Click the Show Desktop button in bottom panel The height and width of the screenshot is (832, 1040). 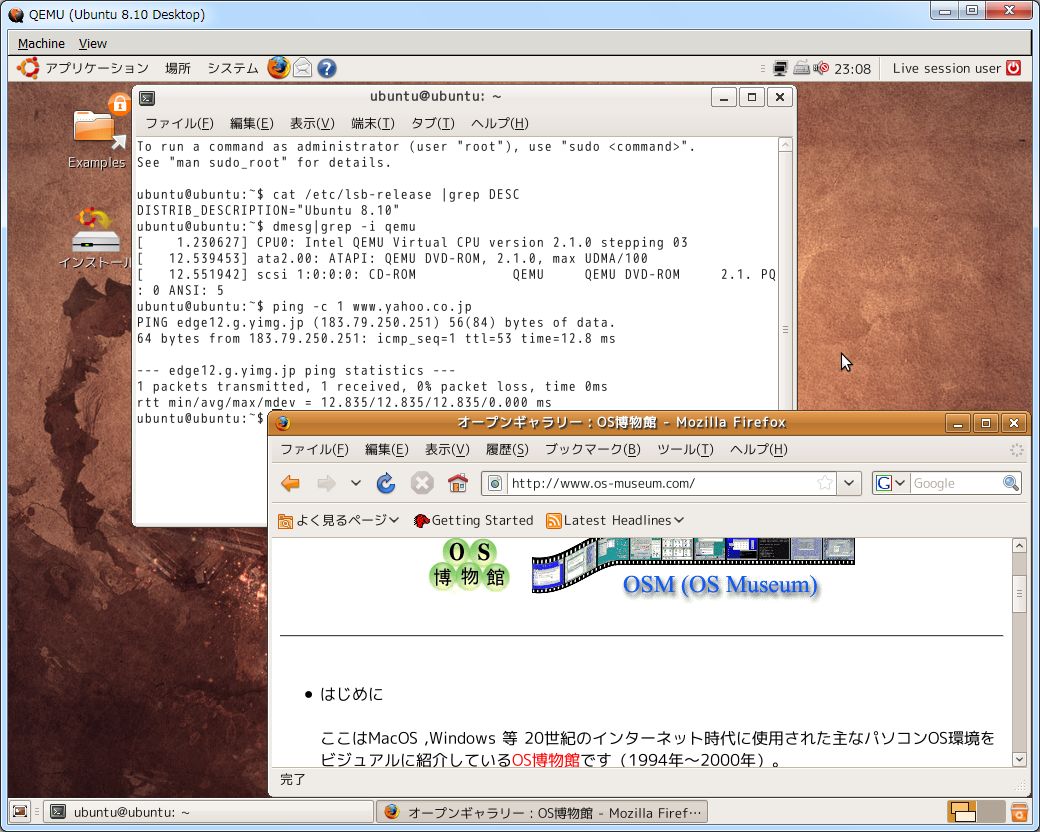coord(21,811)
